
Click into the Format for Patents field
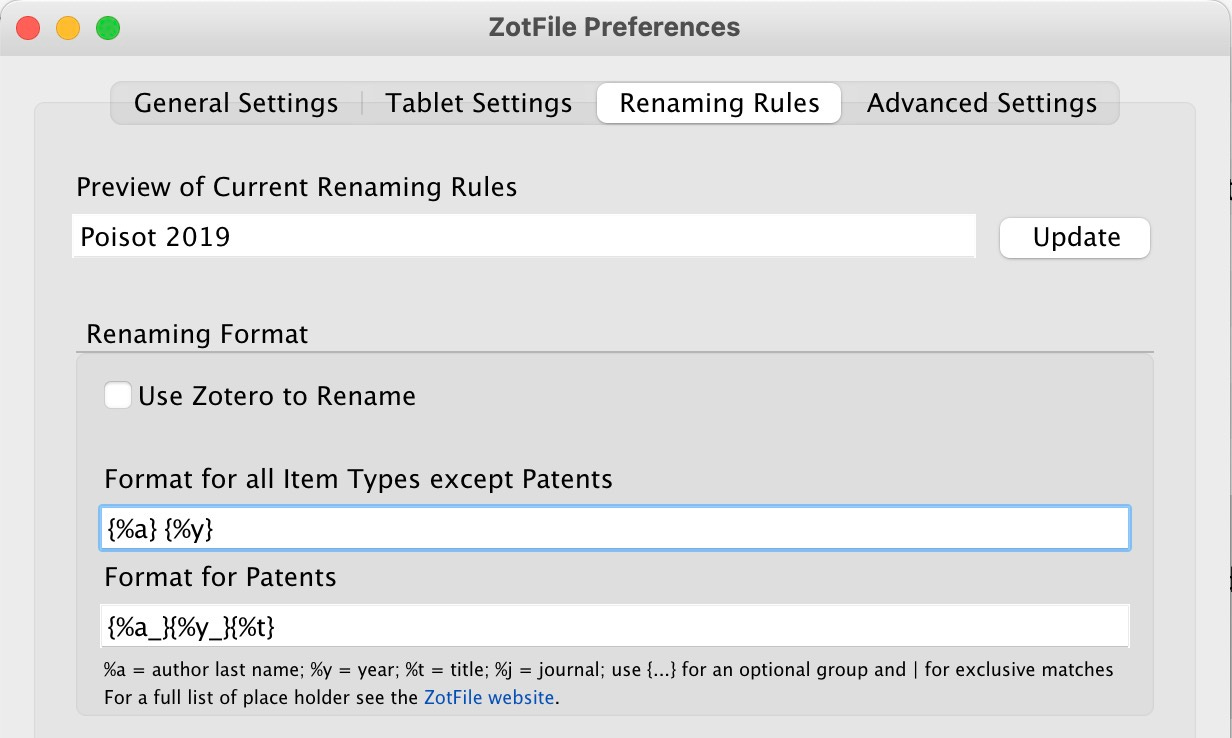point(615,626)
